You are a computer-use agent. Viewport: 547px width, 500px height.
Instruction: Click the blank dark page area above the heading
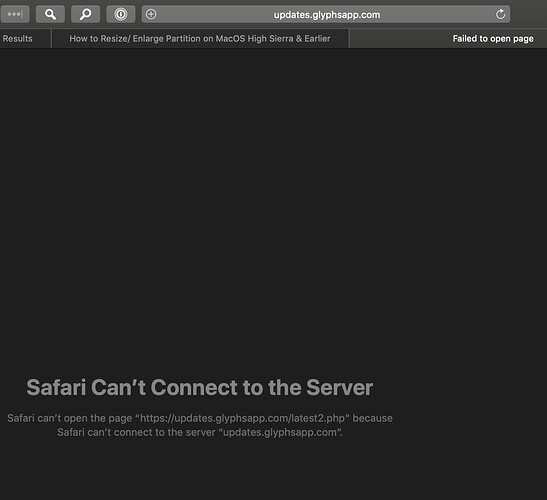pyautogui.click(x=274, y=209)
